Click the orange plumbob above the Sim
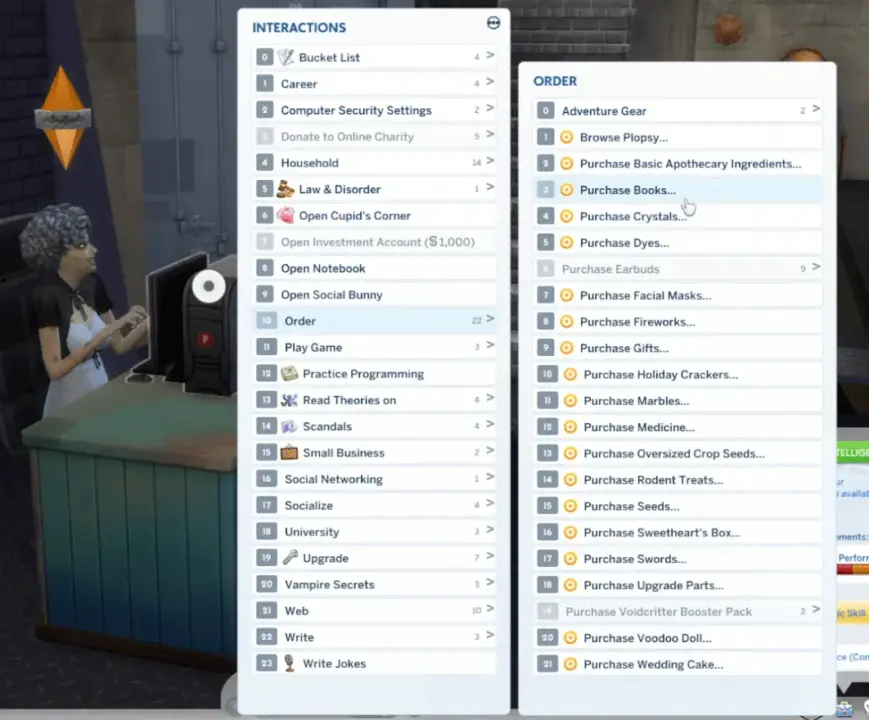The image size is (869, 720). [63, 118]
